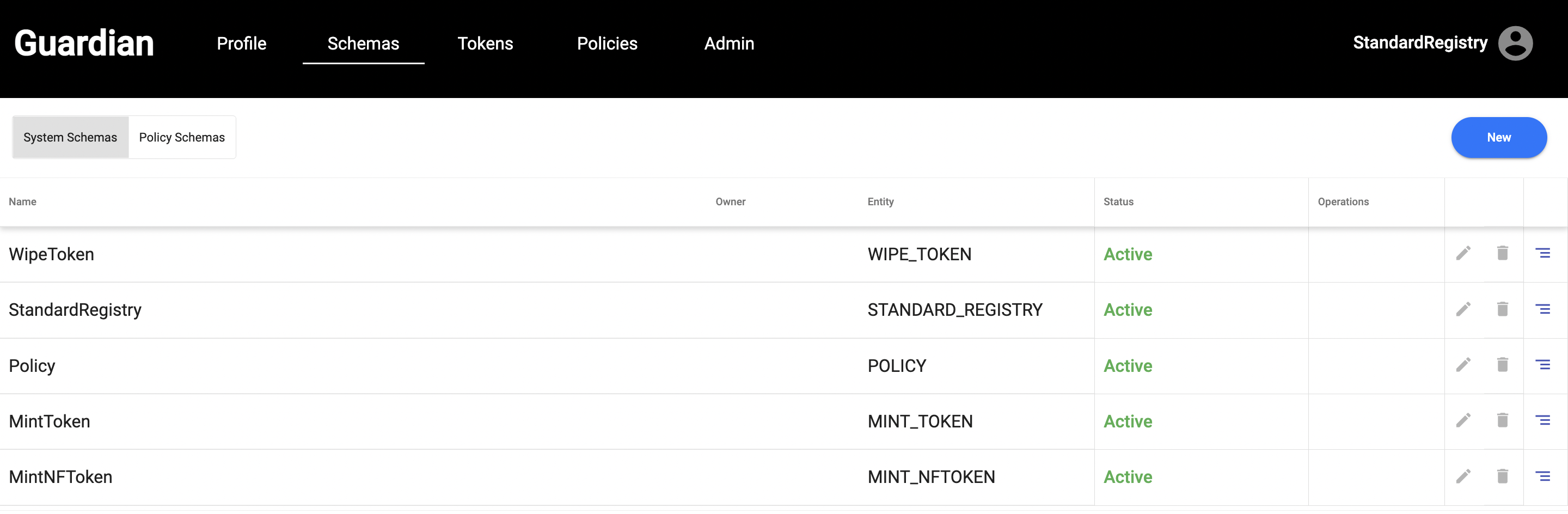Click the edit pencil for MintToken
The width and height of the screenshot is (1568, 514).
(1463, 420)
